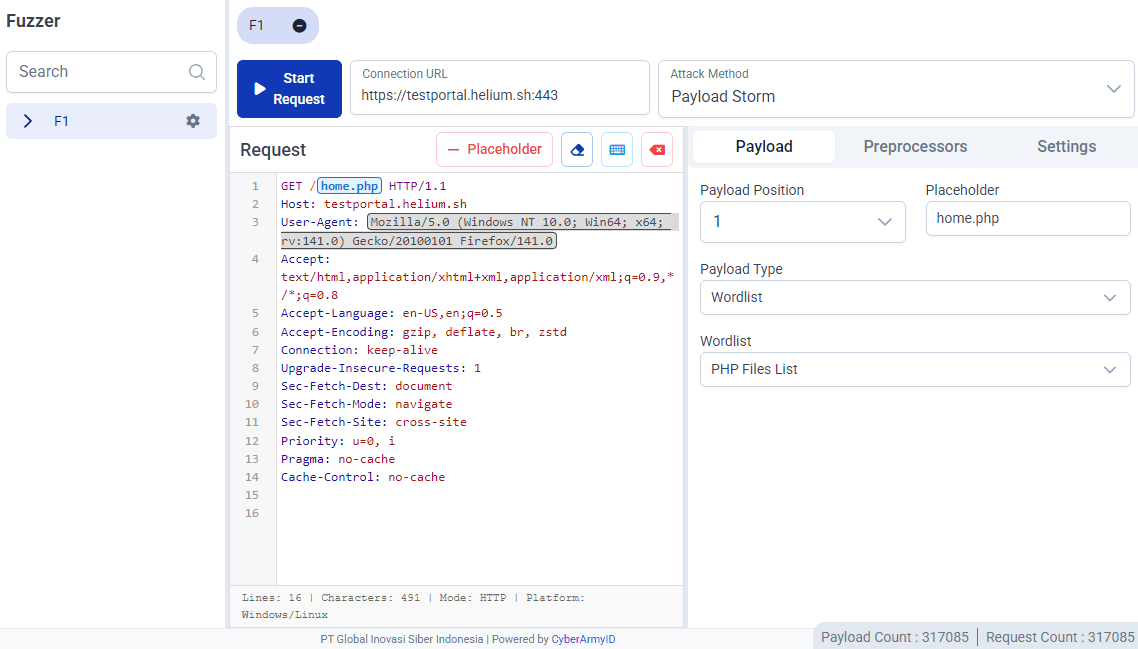Open the Payload Type dropdown
Image resolution: width=1138 pixels, height=649 pixels.
point(914,298)
